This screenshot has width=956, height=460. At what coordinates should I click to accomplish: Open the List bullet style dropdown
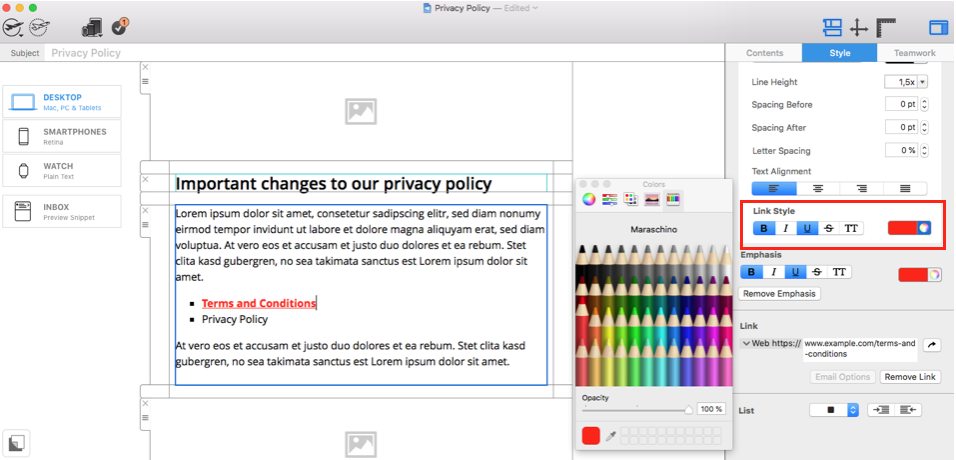point(834,410)
